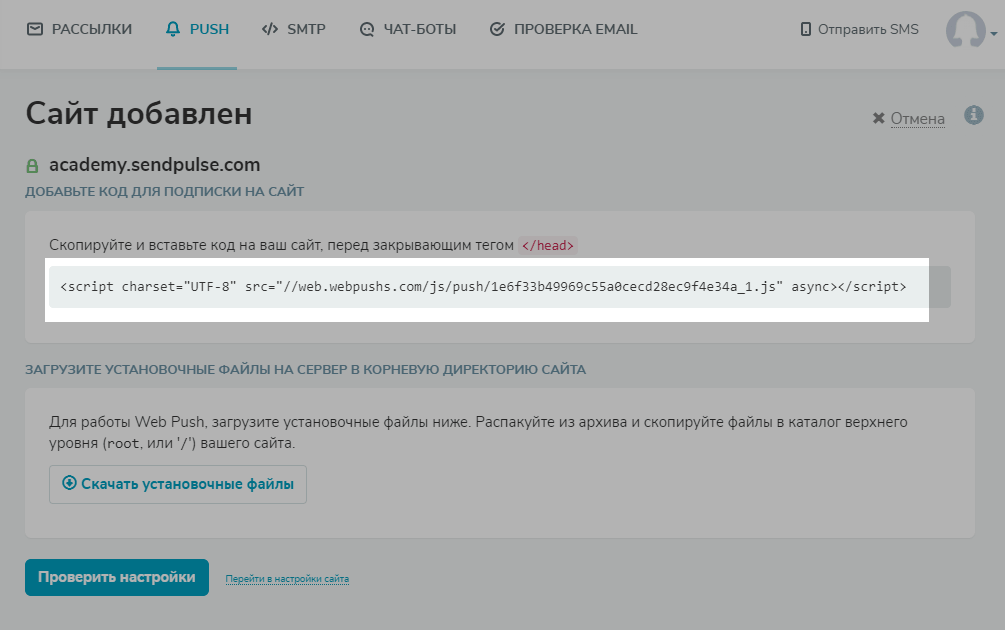
Task: Switch to the PUSH tab
Action: [197, 29]
